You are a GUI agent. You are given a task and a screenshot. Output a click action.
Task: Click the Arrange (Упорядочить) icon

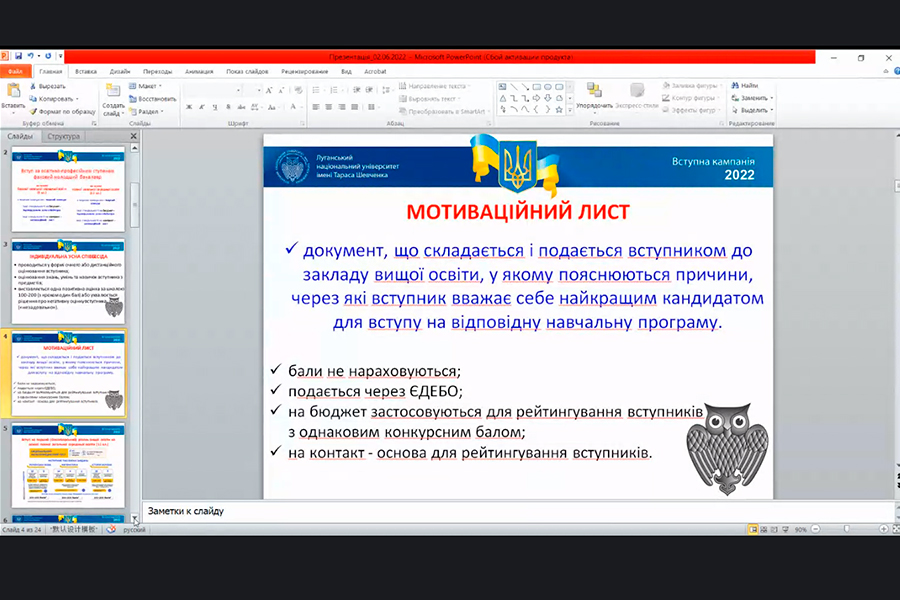[594, 93]
